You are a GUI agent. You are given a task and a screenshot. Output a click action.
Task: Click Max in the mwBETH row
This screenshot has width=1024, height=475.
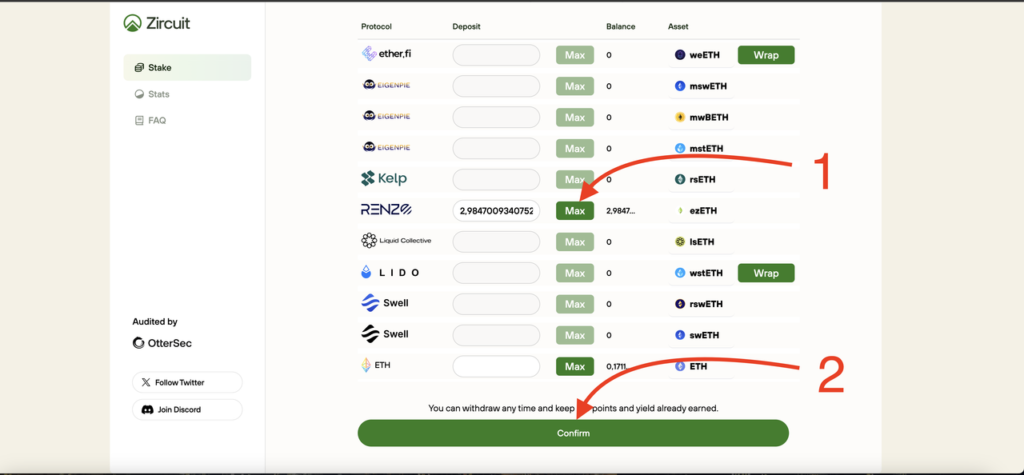click(575, 117)
